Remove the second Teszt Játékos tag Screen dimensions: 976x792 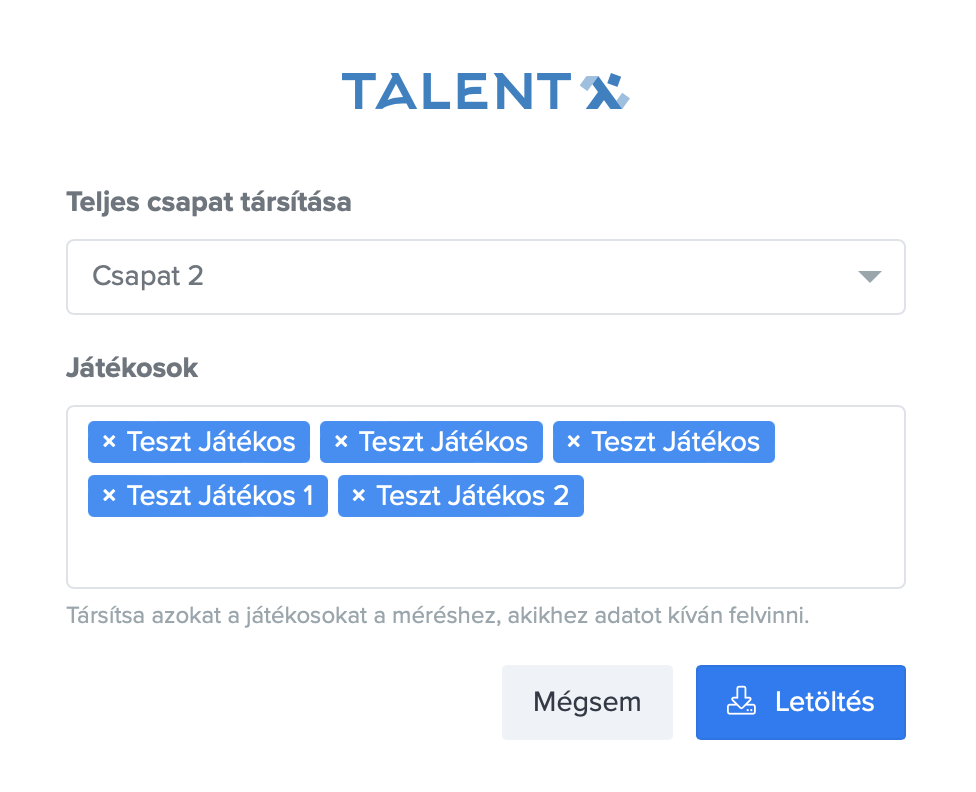click(341, 442)
